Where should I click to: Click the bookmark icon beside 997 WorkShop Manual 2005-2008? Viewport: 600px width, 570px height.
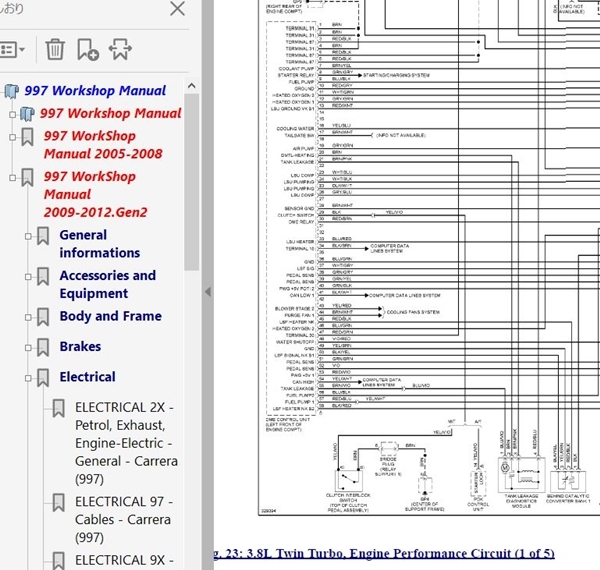point(27,137)
